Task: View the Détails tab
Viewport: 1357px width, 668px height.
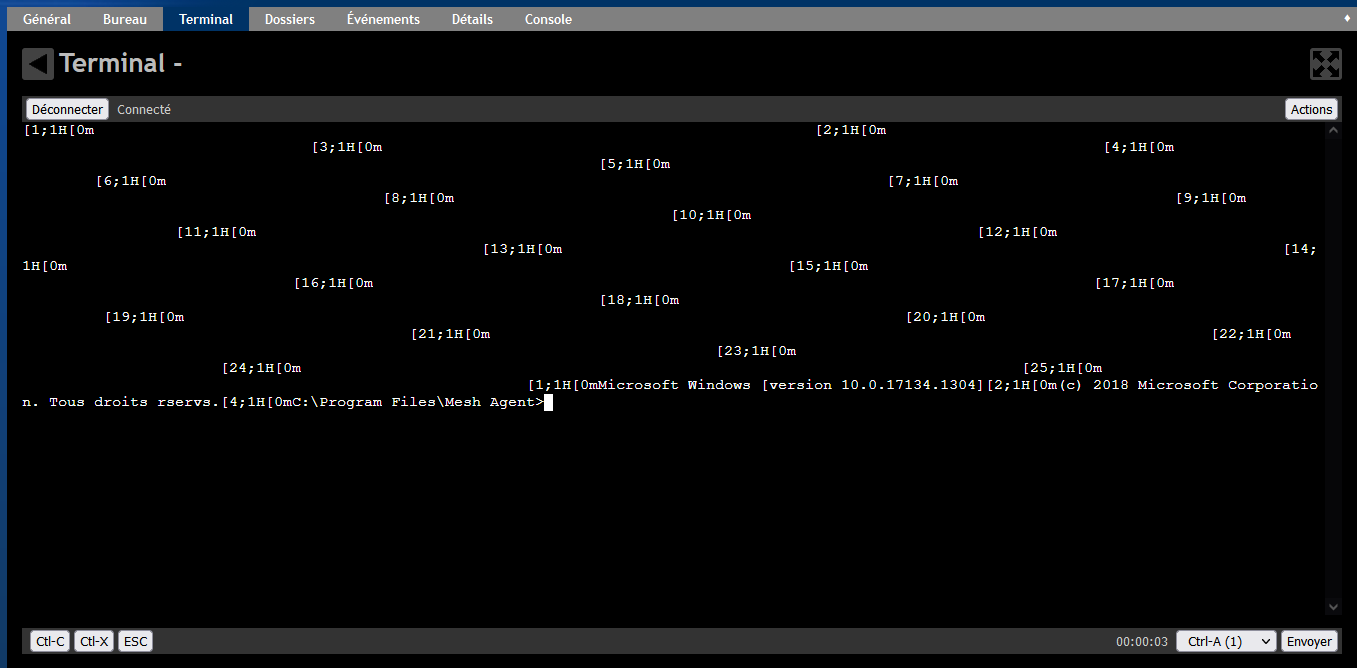Action: pyautogui.click(x=471, y=18)
